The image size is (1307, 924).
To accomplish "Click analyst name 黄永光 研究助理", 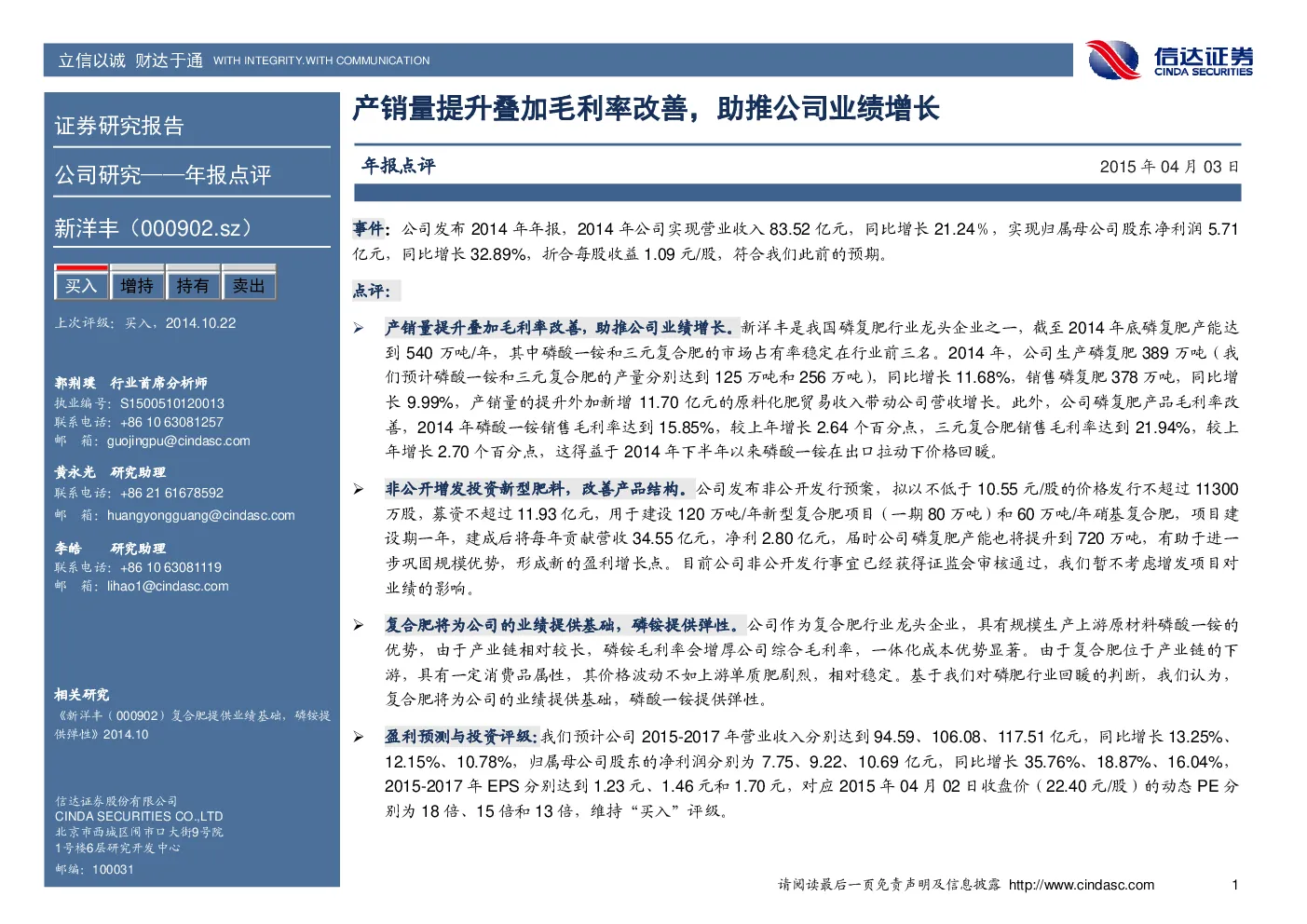I will [110, 472].
